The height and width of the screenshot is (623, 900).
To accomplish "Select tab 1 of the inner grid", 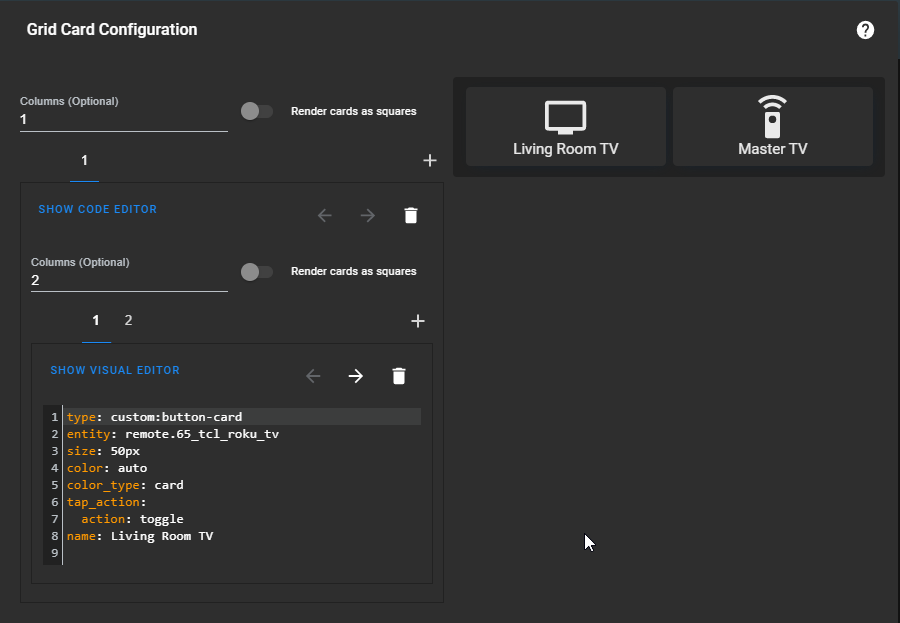I will click(96, 320).
